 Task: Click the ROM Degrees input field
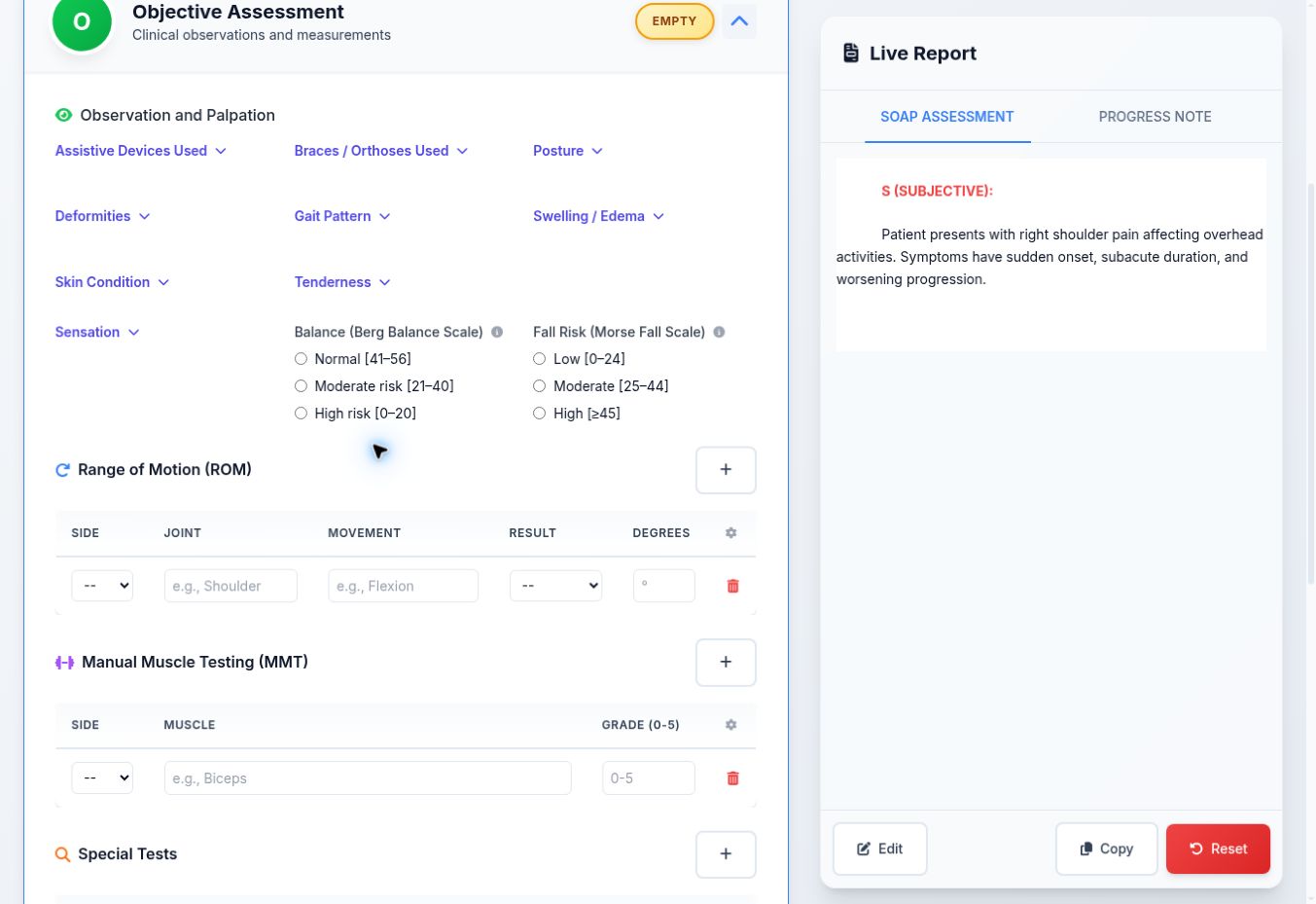[664, 586]
